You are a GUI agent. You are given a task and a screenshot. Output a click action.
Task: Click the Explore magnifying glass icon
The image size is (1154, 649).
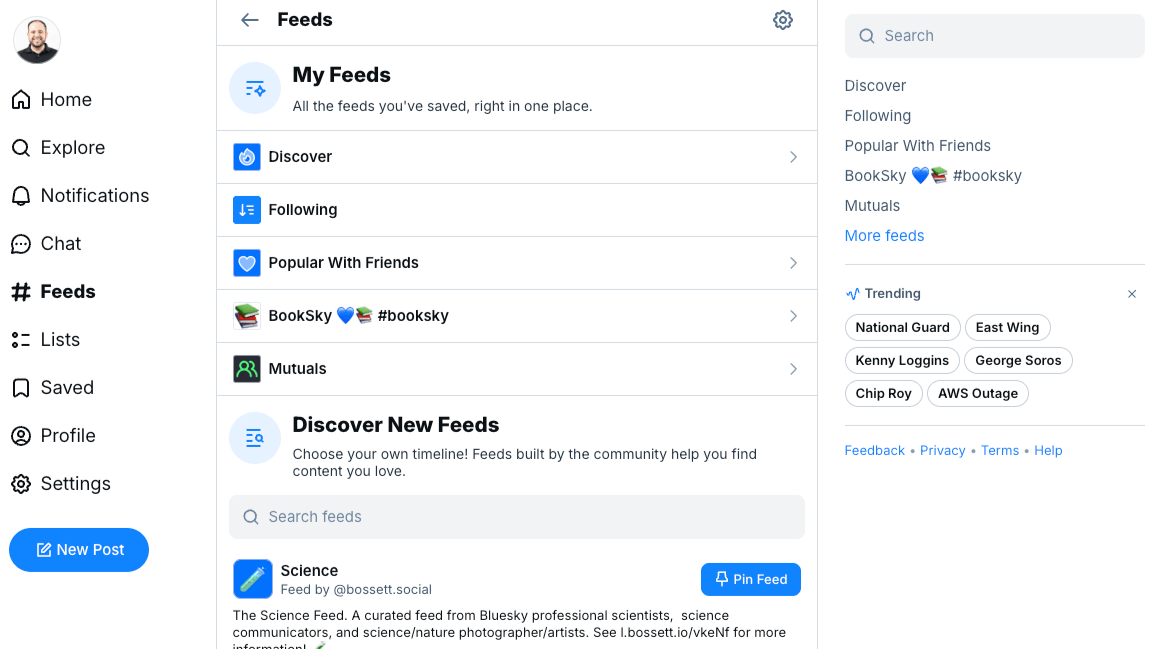[21, 147]
